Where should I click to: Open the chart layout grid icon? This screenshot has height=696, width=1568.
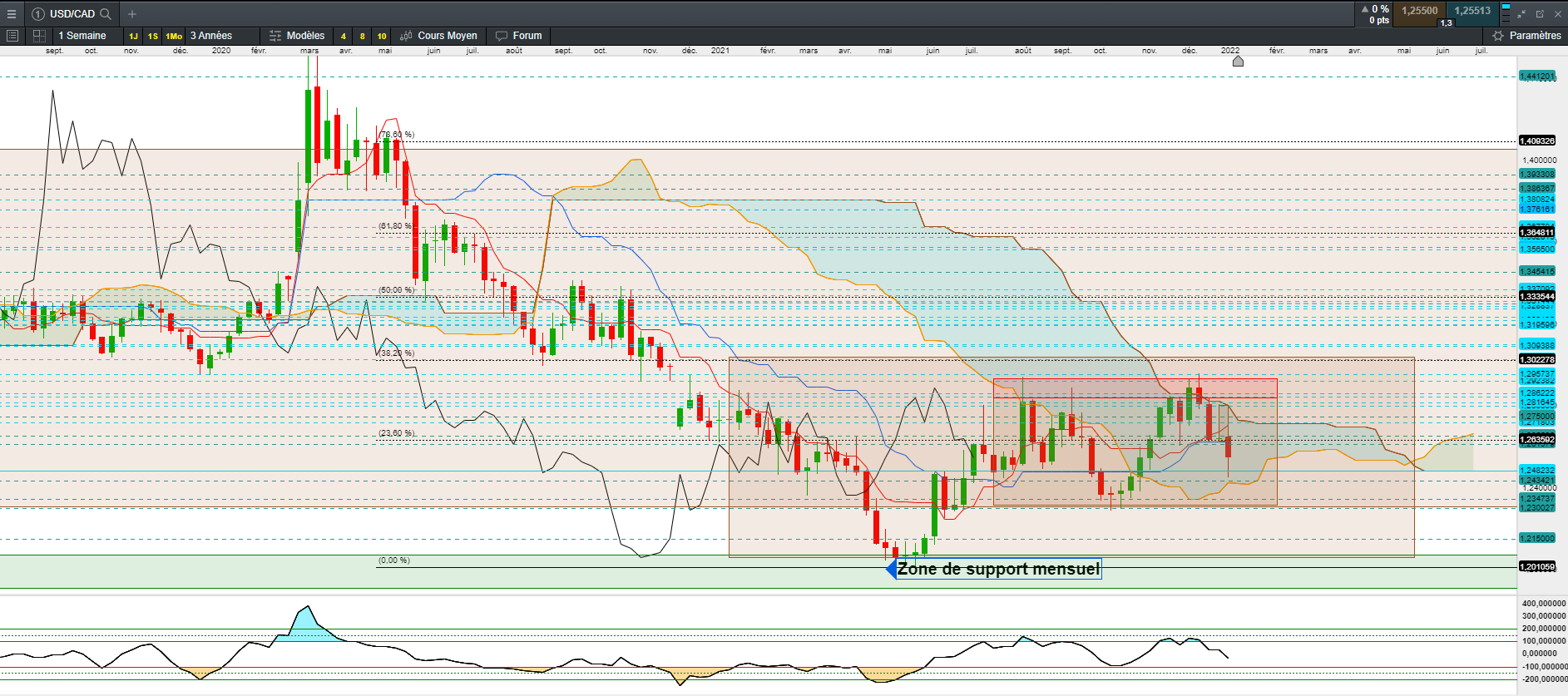click(x=39, y=36)
